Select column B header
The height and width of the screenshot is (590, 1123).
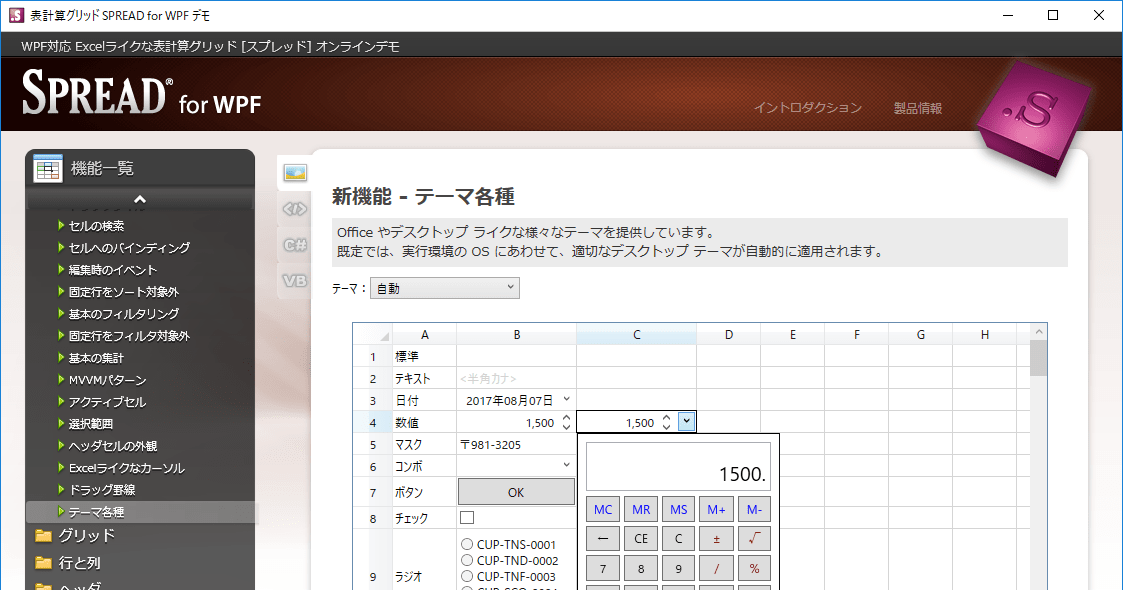[516, 334]
